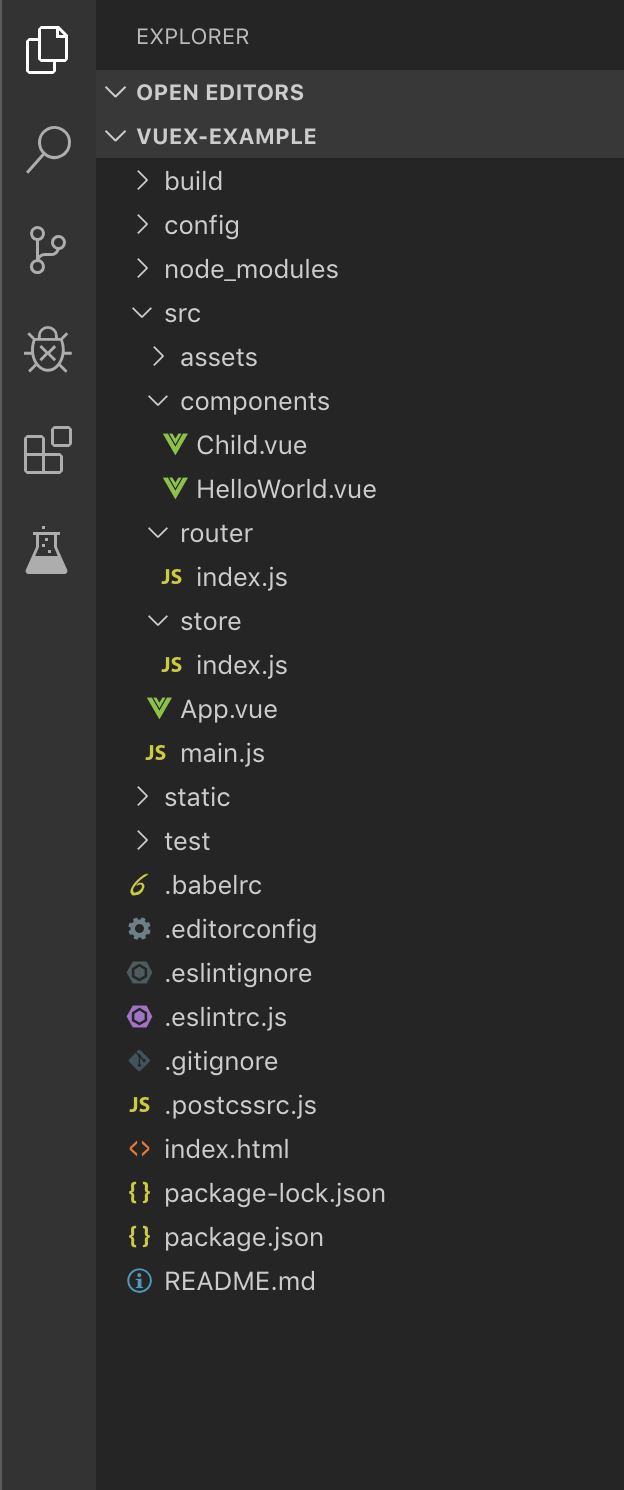Expand the build folder
This screenshot has height=1490, width=624.
click(x=193, y=181)
